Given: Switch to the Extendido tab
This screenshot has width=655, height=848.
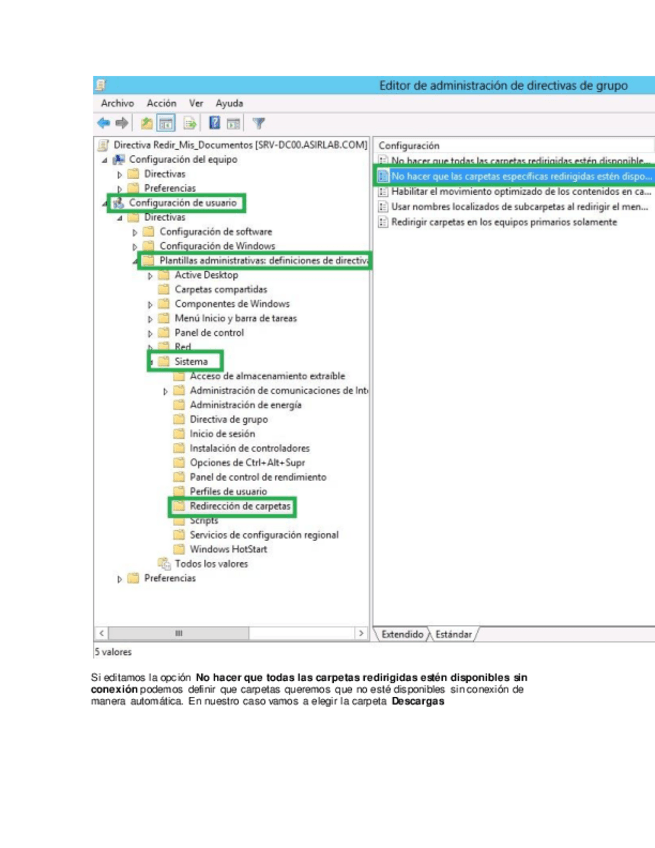Looking at the screenshot, I should [402, 634].
